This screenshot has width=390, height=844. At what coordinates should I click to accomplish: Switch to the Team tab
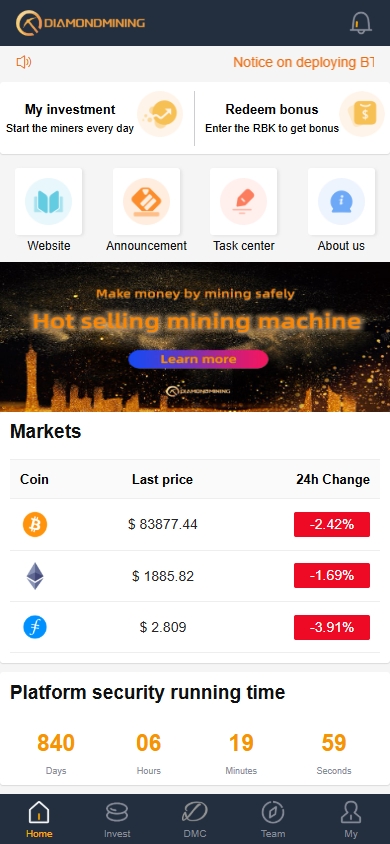[x=273, y=820]
